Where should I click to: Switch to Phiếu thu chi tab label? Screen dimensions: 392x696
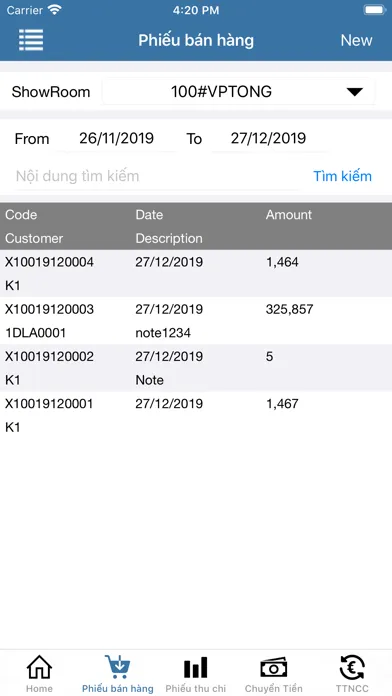pyautogui.click(x=196, y=688)
